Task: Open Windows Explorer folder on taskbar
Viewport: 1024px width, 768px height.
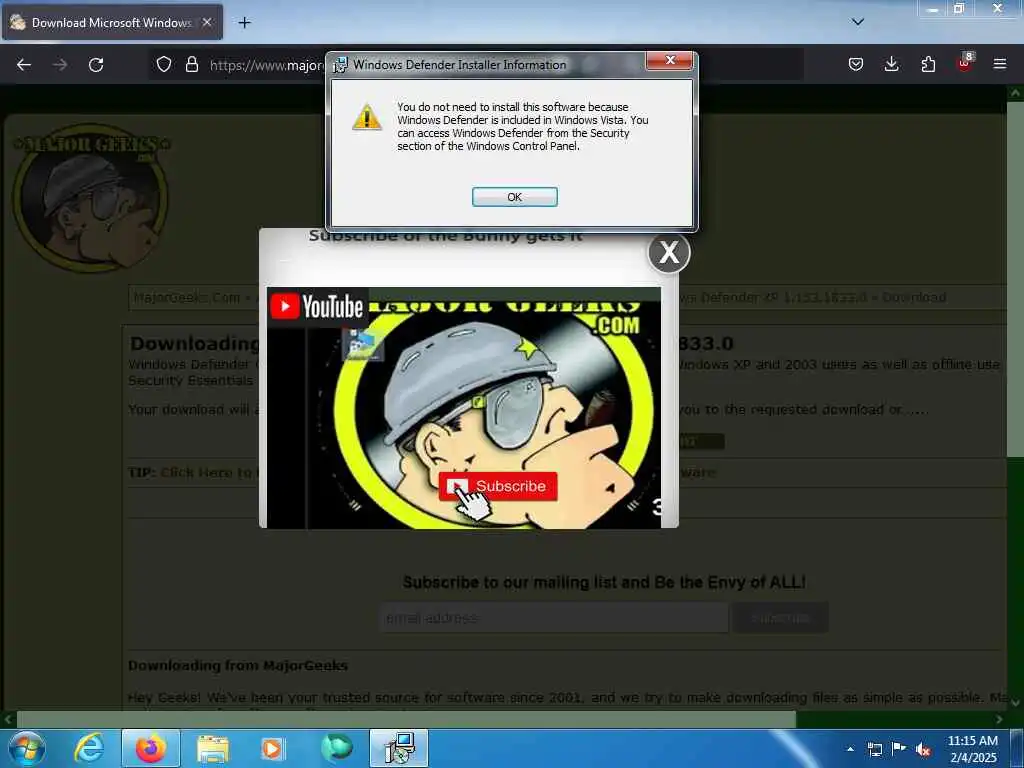Action: [x=213, y=748]
